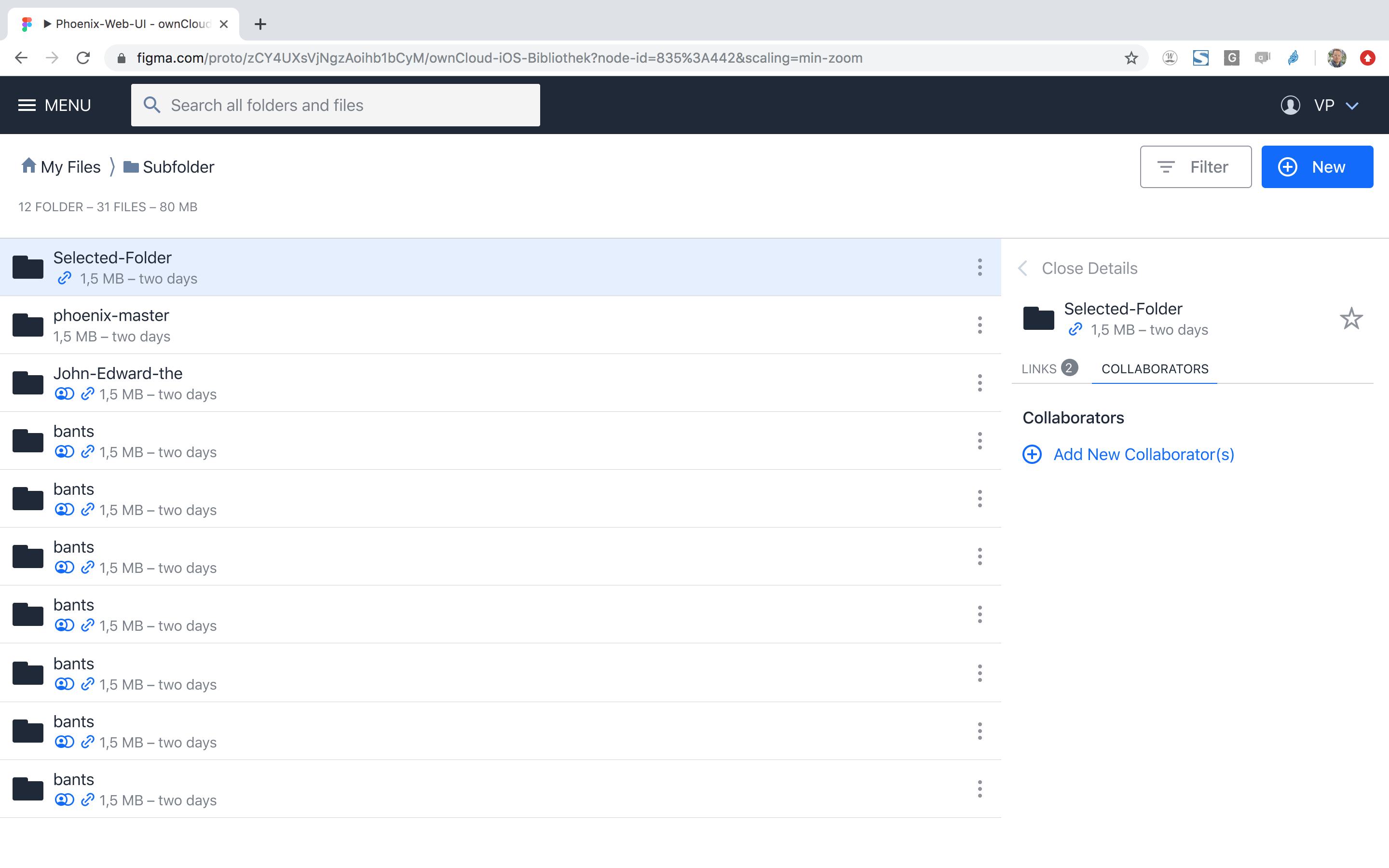Click the figma.com address bar URL
Image resolution: width=1389 pixels, height=868 pixels.
coord(499,58)
